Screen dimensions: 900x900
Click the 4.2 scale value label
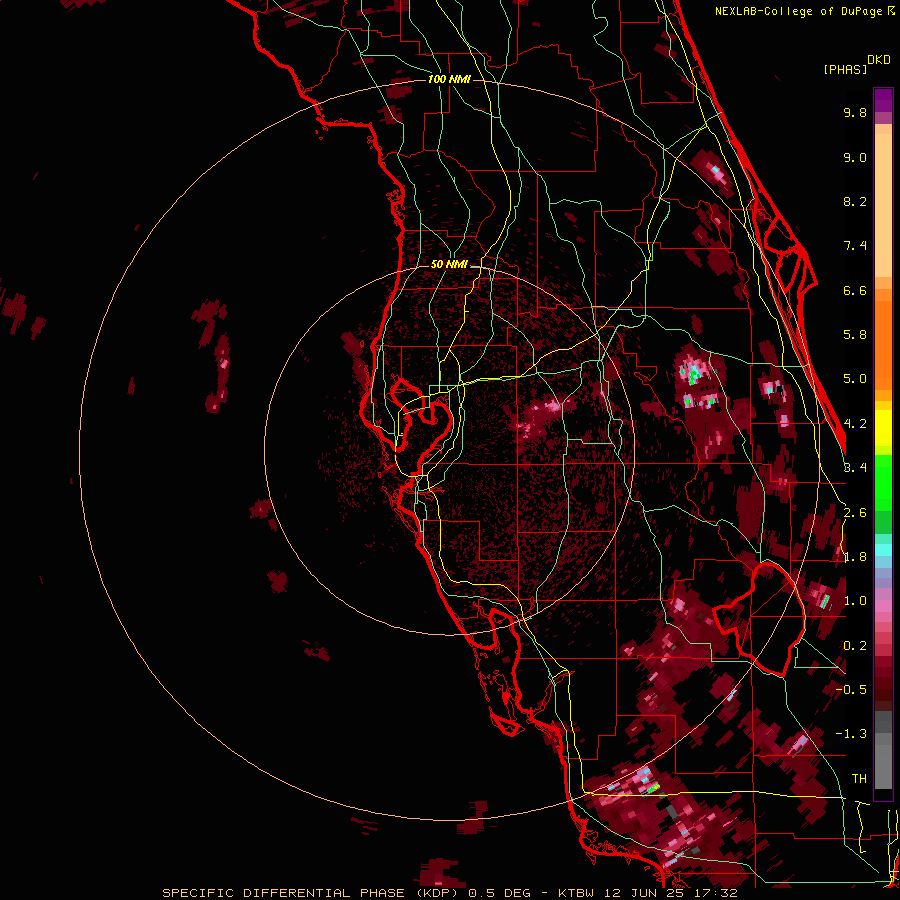click(855, 424)
